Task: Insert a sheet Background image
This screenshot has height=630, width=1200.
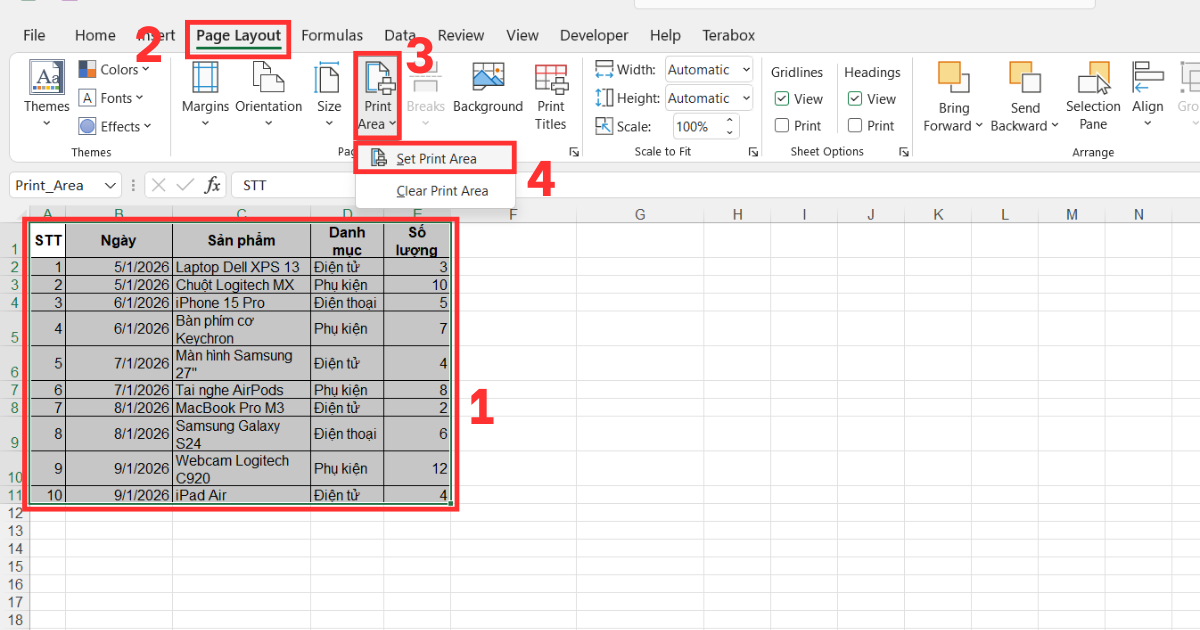Action: 488,90
